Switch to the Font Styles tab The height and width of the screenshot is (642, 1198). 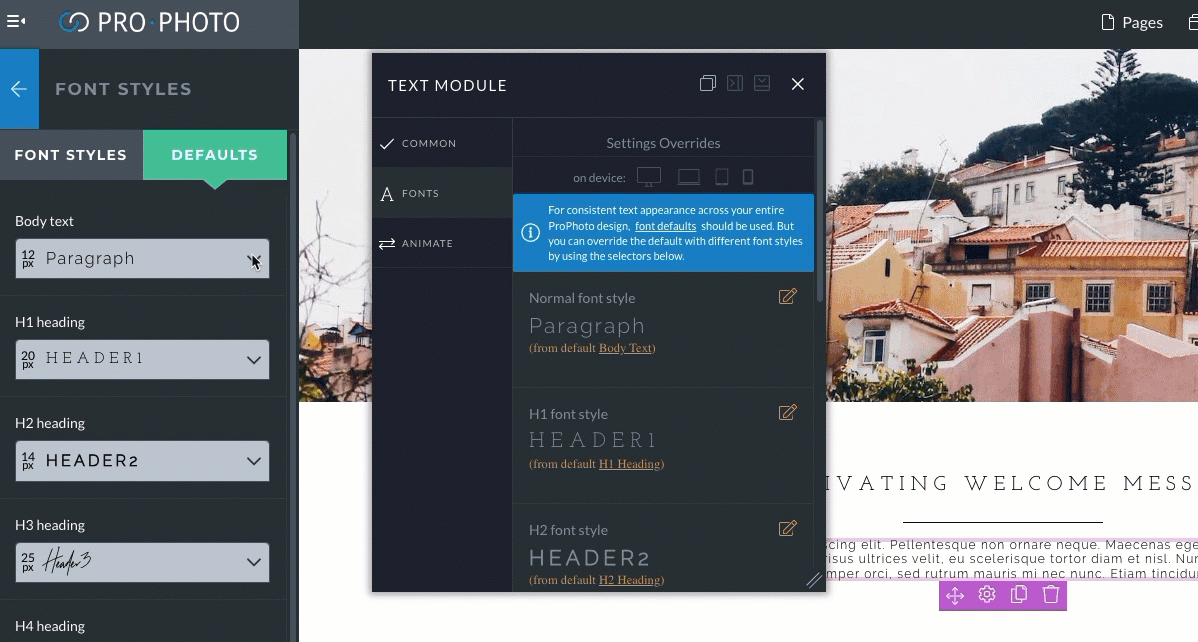click(71, 154)
